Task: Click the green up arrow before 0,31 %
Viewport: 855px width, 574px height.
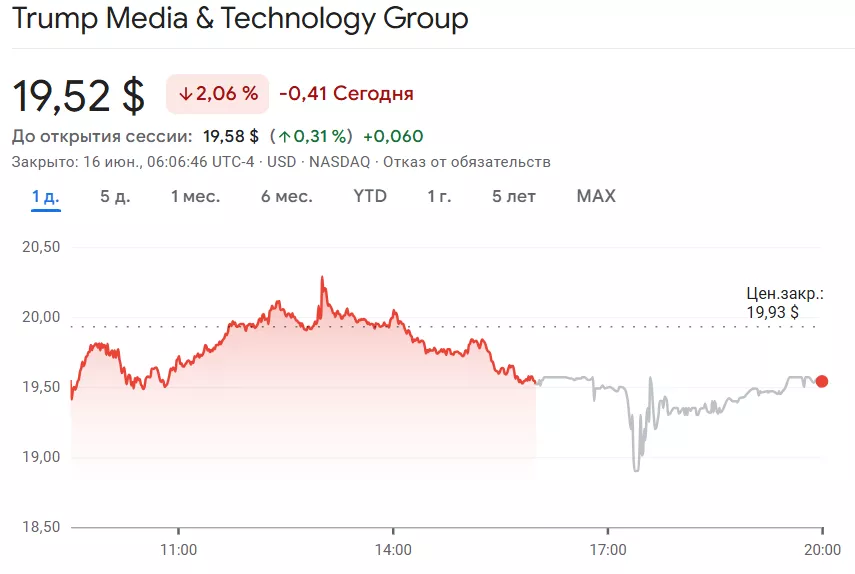Action: coord(285,136)
